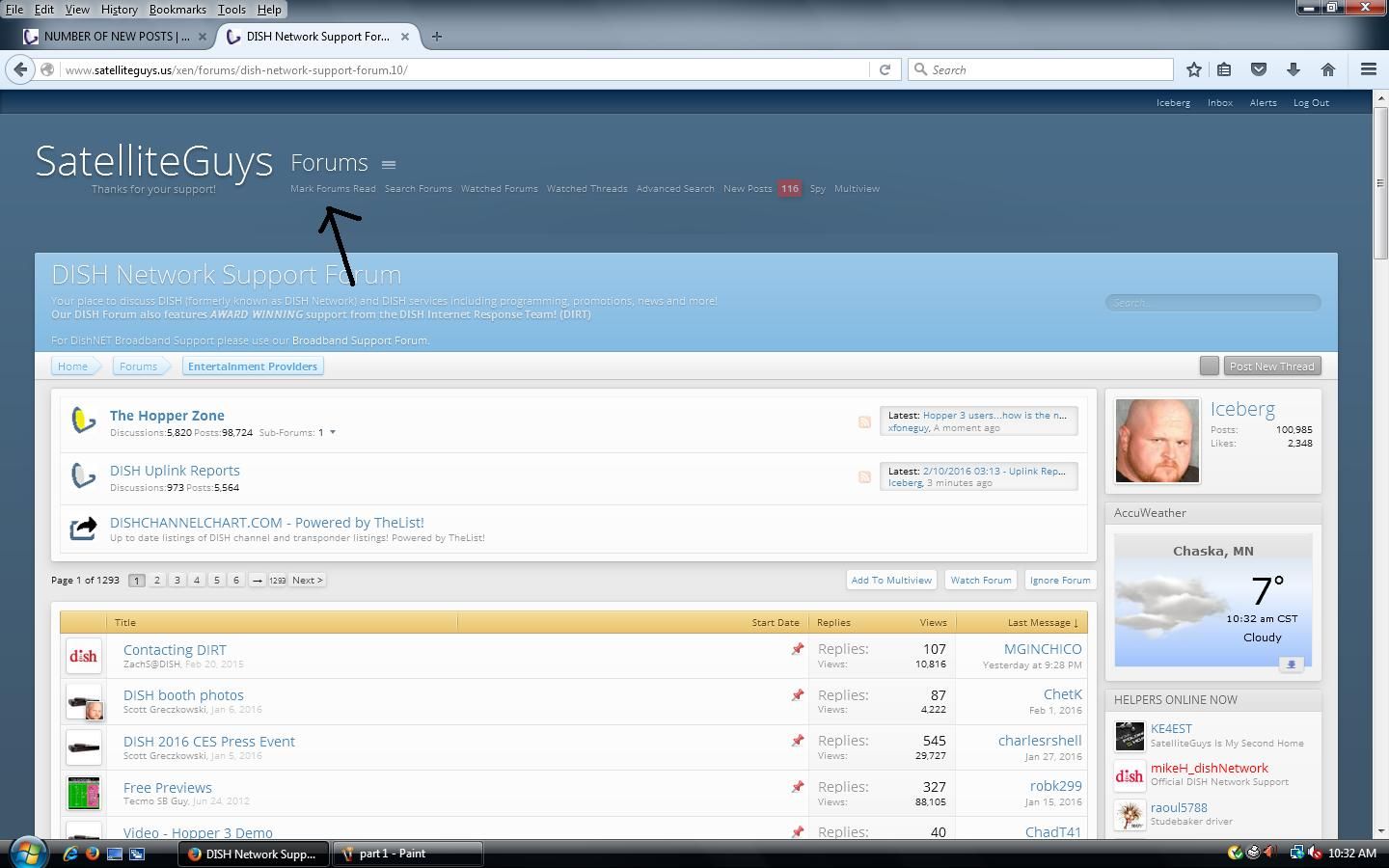This screenshot has width=1389, height=868.
Task: Open part 1 - Paint taskbar window
Action: point(407,854)
